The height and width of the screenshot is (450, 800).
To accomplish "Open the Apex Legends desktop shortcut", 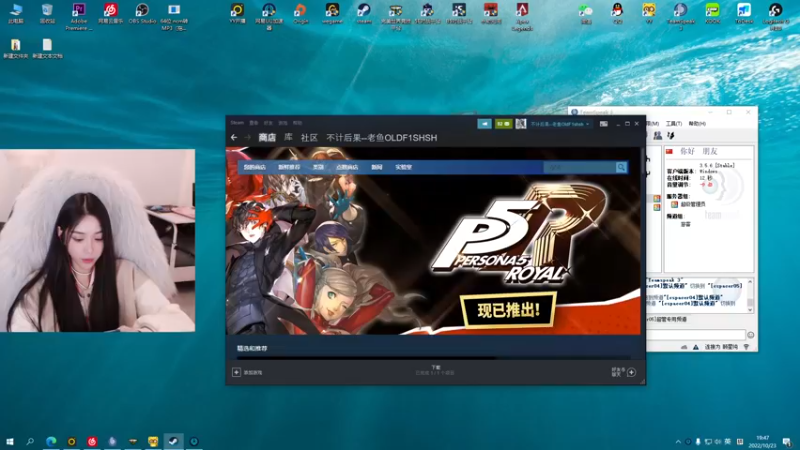I will 522,16.
